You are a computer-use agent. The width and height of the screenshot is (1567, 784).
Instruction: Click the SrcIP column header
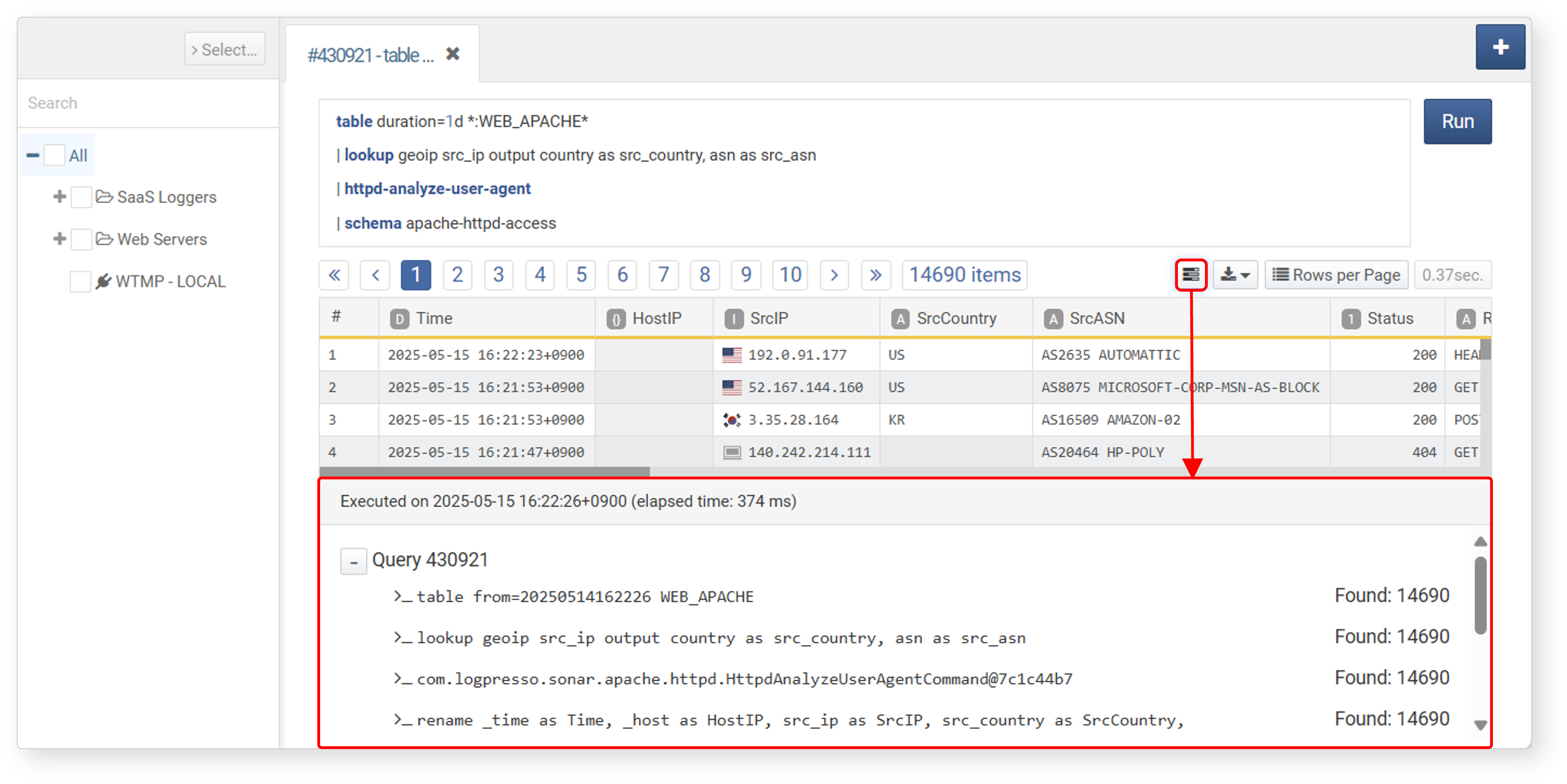tap(796, 318)
